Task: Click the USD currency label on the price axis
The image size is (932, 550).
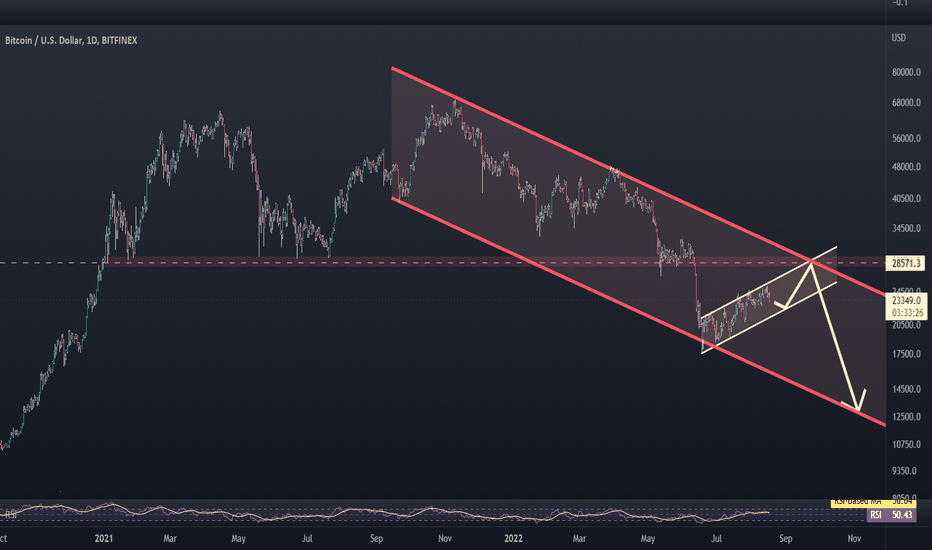Action: coord(898,37)
